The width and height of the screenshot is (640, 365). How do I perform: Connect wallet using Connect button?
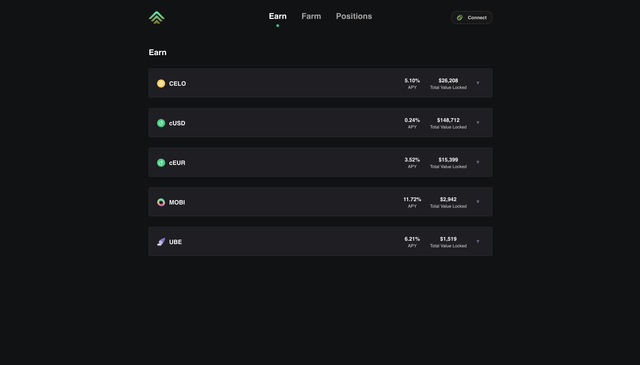[x=471, y=18]
